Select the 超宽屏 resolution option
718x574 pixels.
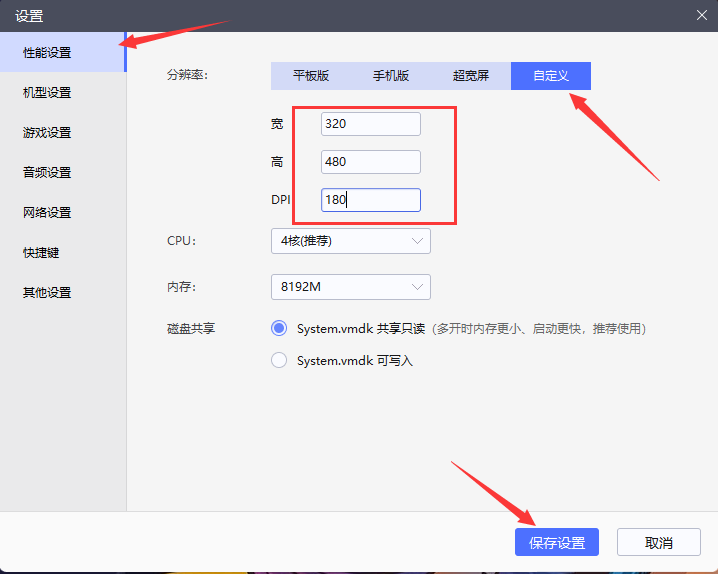[471, 76]
